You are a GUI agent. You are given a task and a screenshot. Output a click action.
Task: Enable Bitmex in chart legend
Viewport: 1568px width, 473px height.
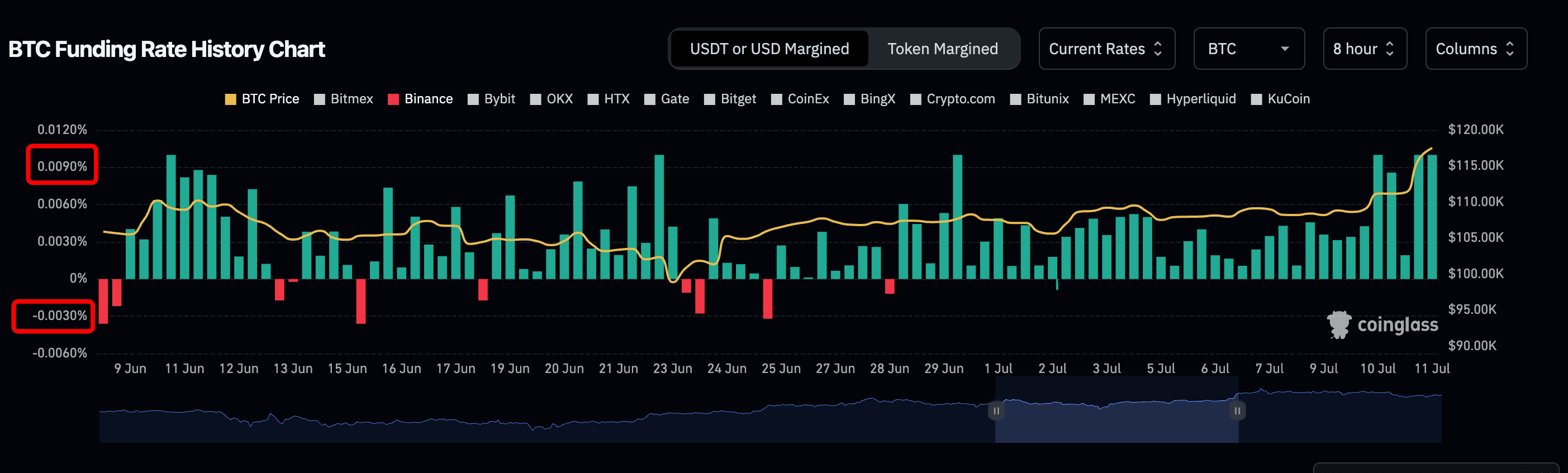pos(343,99)
